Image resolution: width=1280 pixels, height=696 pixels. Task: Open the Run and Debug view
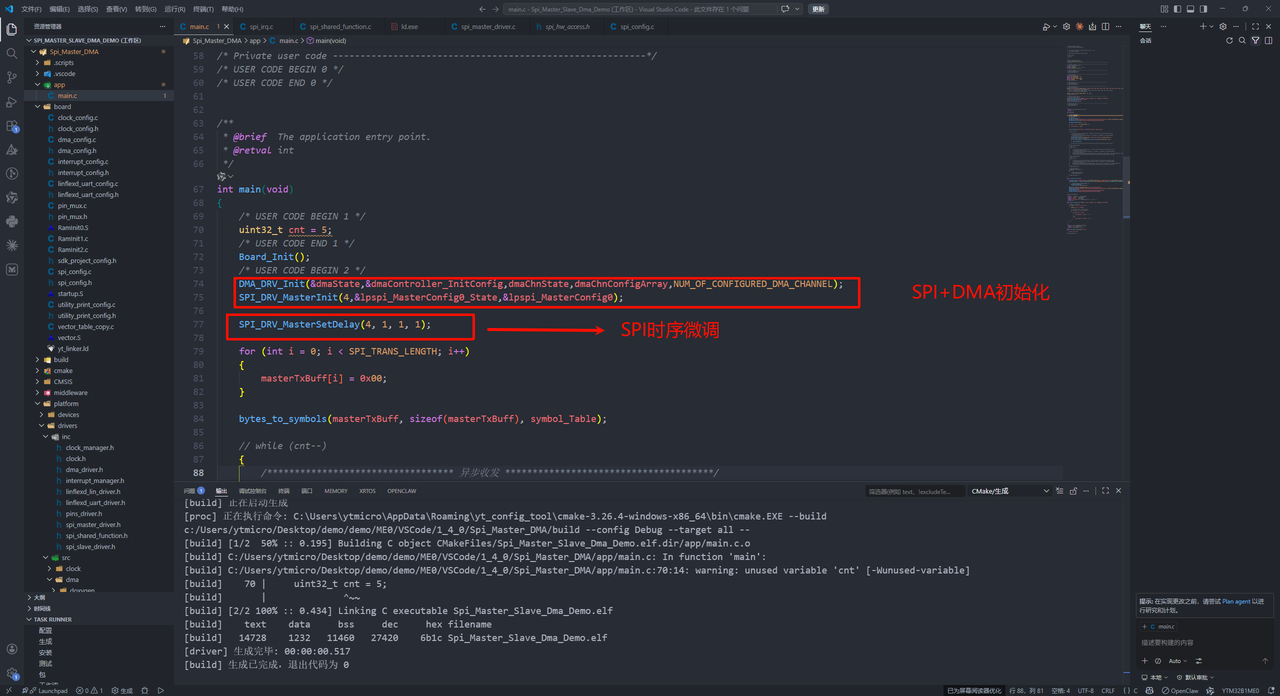(x=12, y=102)
